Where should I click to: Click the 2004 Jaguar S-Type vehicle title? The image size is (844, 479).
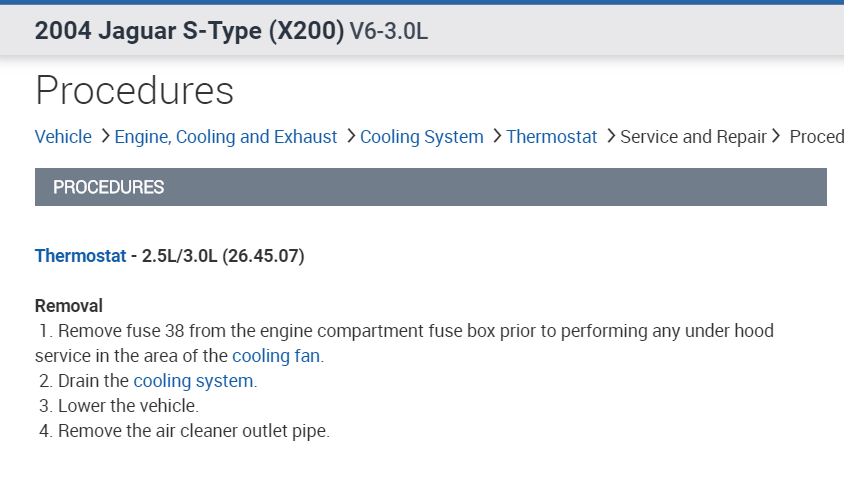click(x=189, y=30)
